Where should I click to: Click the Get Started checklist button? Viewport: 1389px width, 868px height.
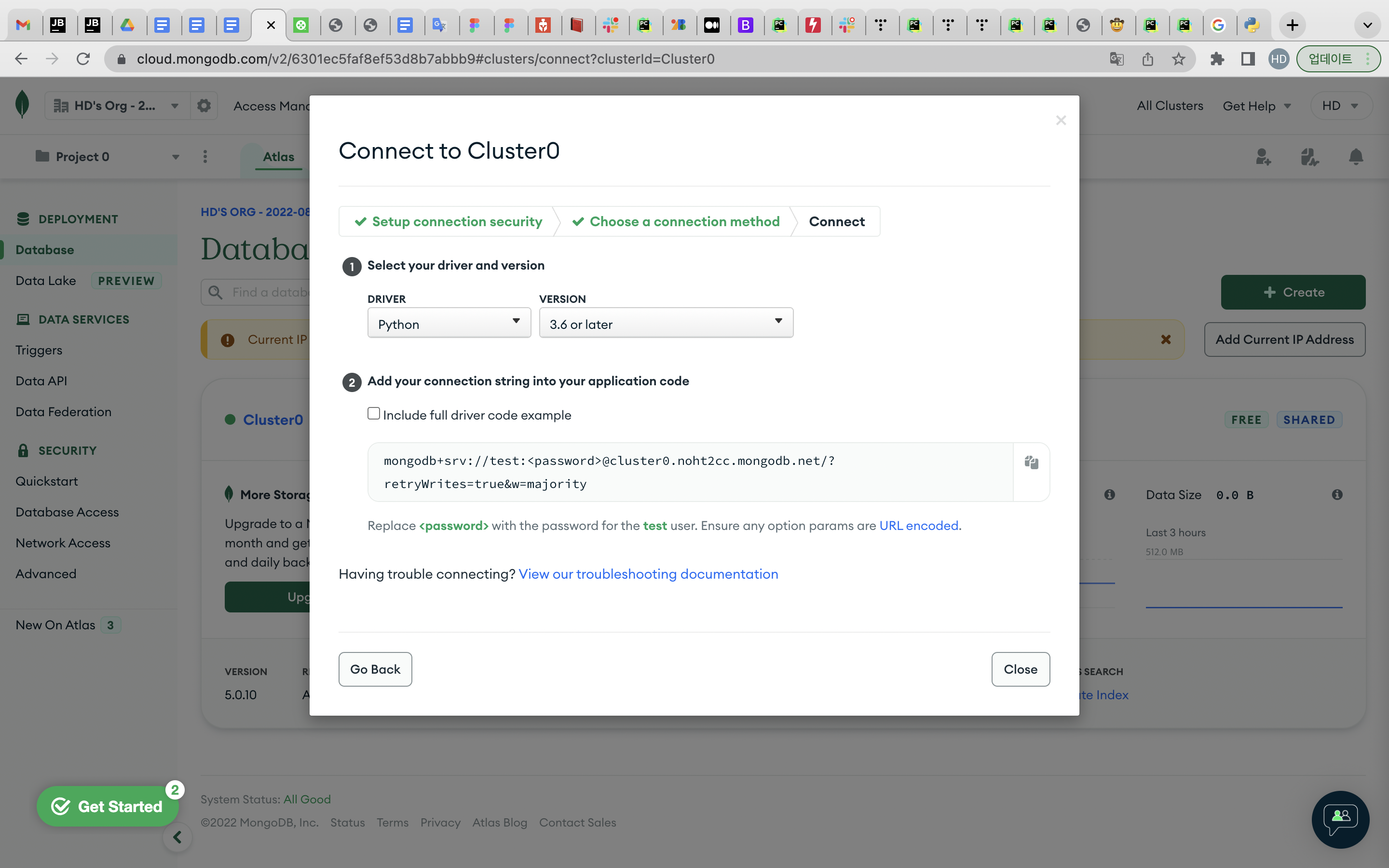(108, 807)
